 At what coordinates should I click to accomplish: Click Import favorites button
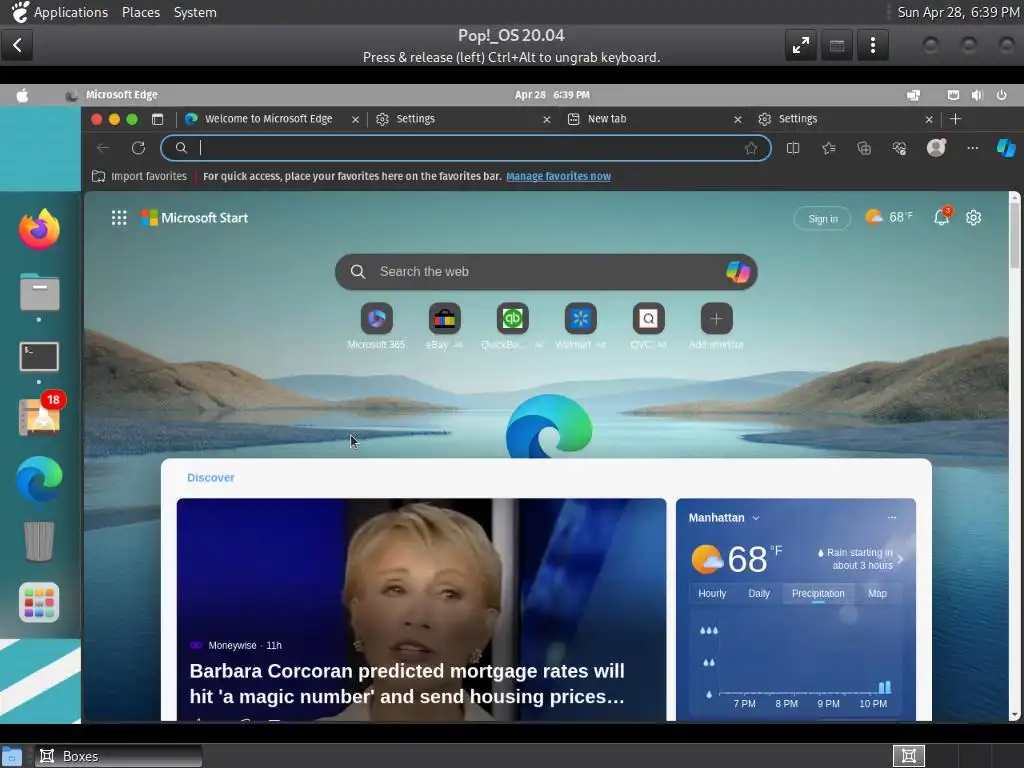coord(139,176)
